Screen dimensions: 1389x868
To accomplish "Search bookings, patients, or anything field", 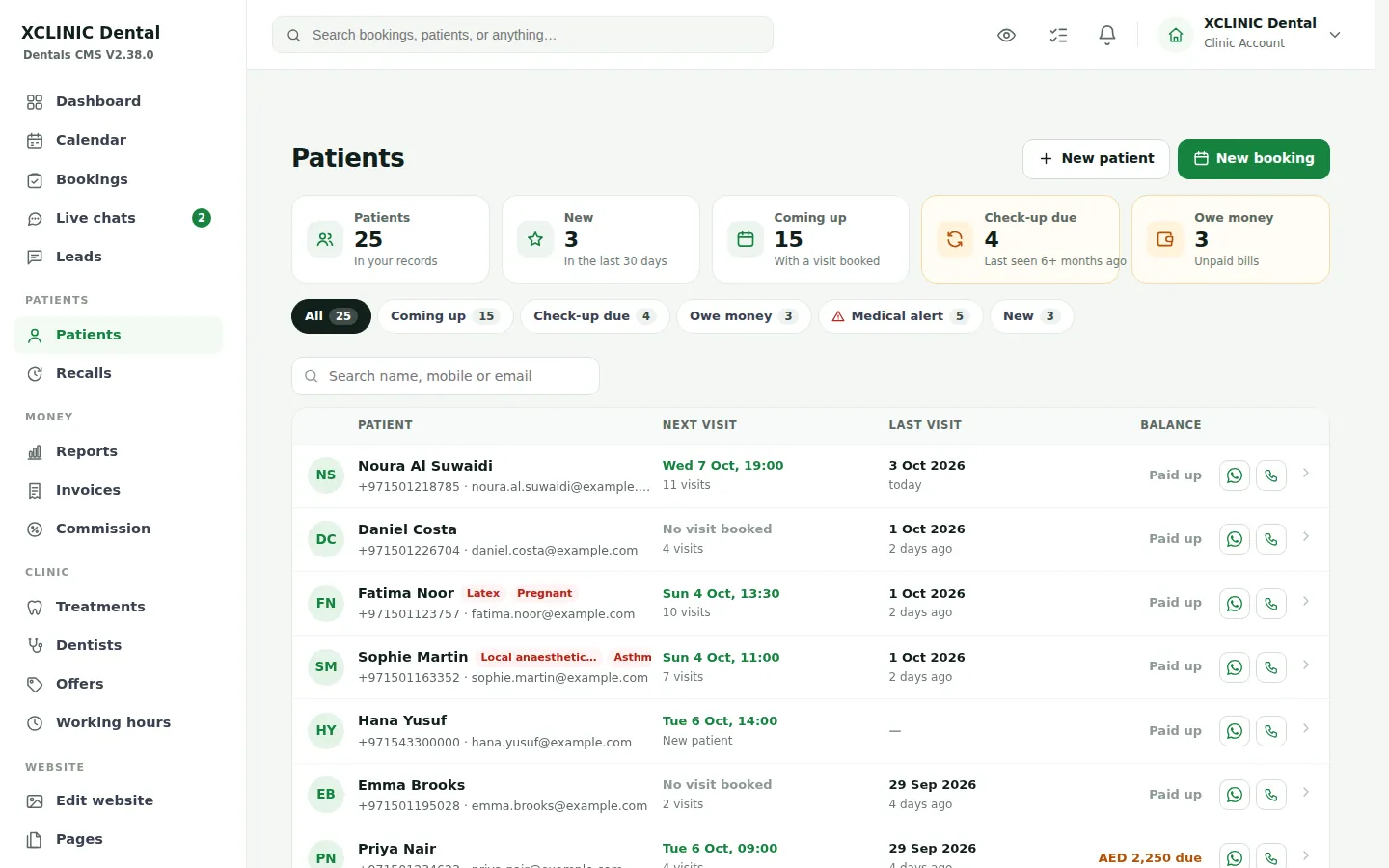I will (x=523, y=35).
